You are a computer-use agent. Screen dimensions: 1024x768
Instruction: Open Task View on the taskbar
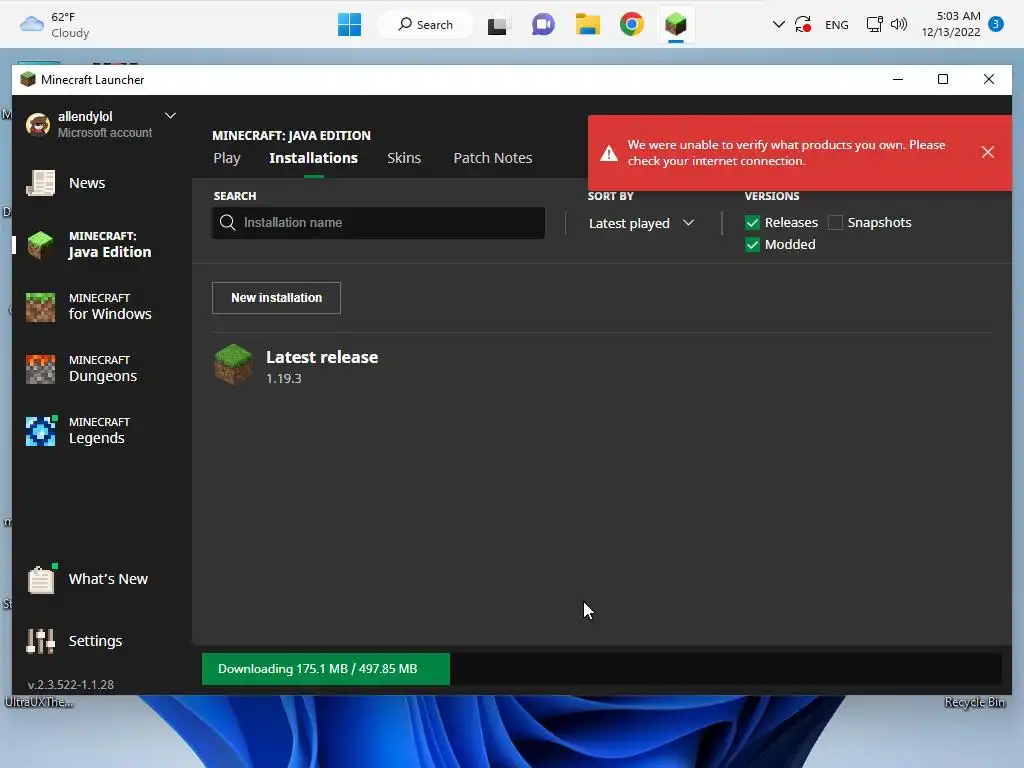pos(497,25)
